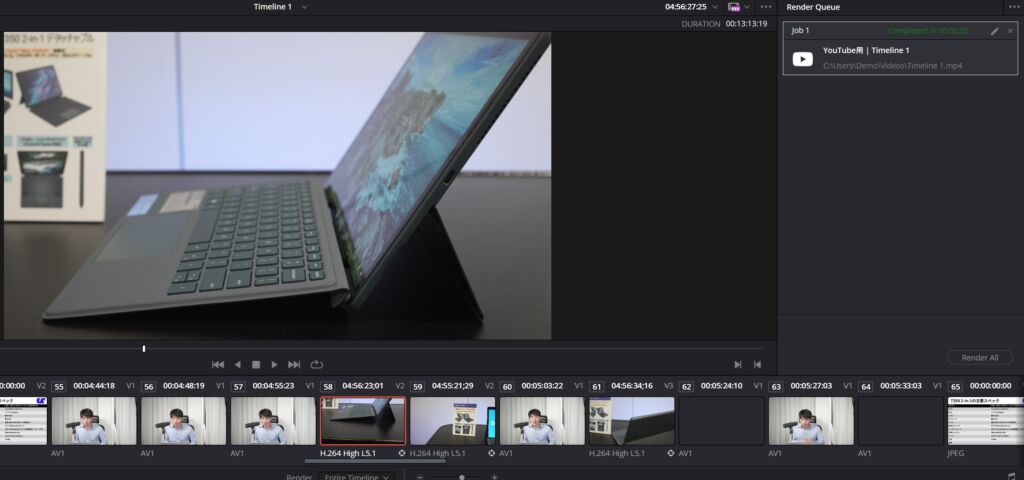Stop playback in the viewer
This screenshot has height=480, width=1024.
pyautogui.click(x=256, y=364)
